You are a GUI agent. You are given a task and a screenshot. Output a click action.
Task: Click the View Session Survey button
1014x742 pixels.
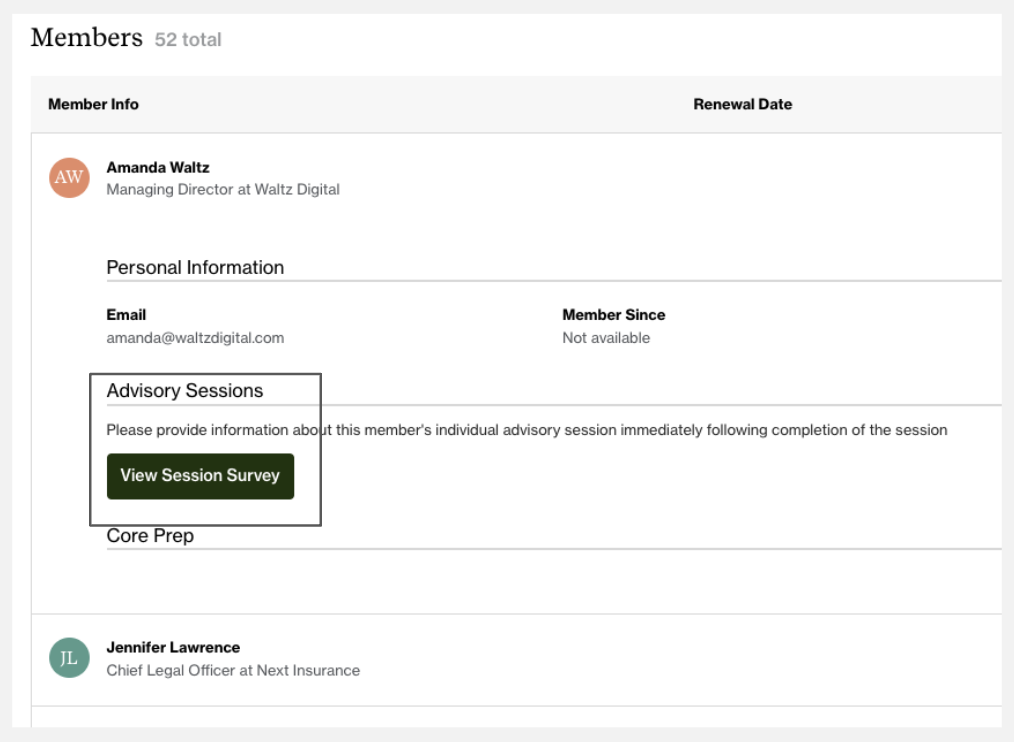(200, 476)
